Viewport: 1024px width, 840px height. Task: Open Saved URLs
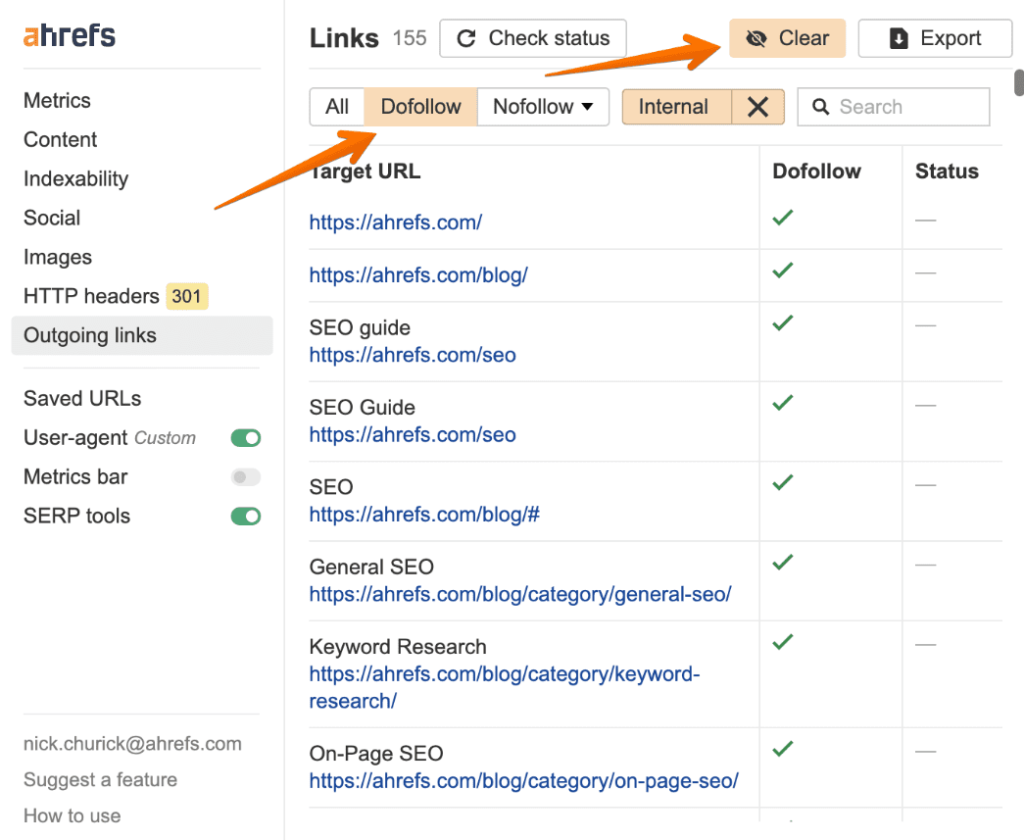pos(82,398)
